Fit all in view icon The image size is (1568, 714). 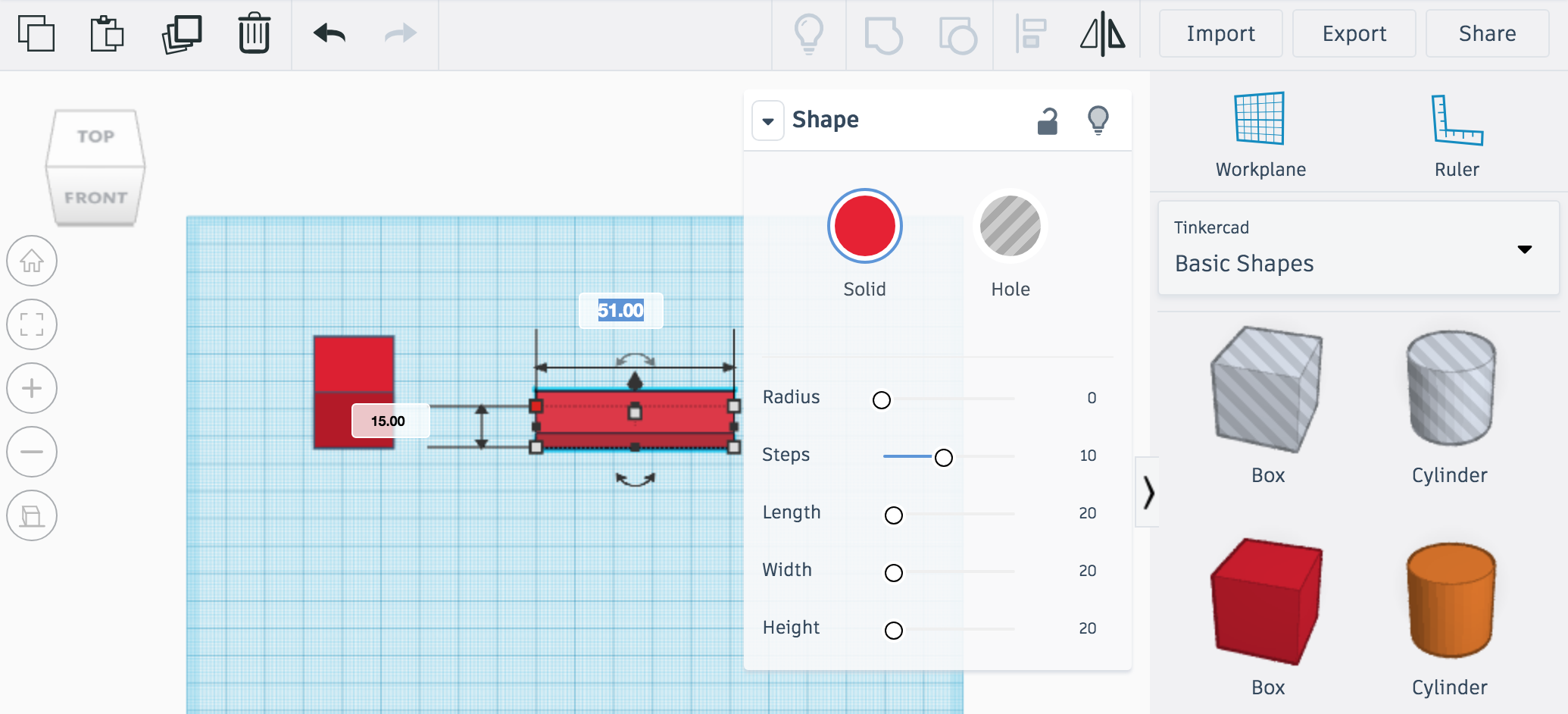point(32,324)
